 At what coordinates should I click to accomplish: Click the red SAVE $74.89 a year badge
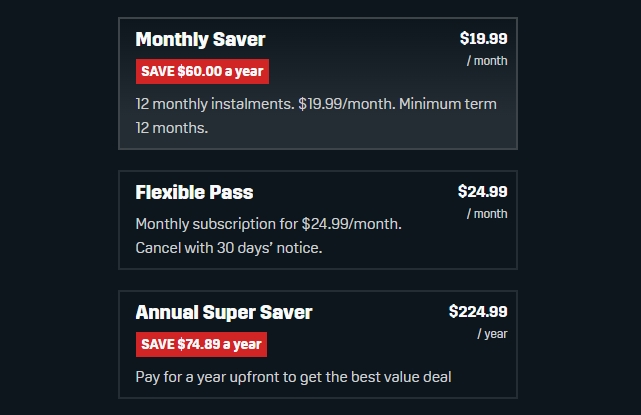coord(201,344)
